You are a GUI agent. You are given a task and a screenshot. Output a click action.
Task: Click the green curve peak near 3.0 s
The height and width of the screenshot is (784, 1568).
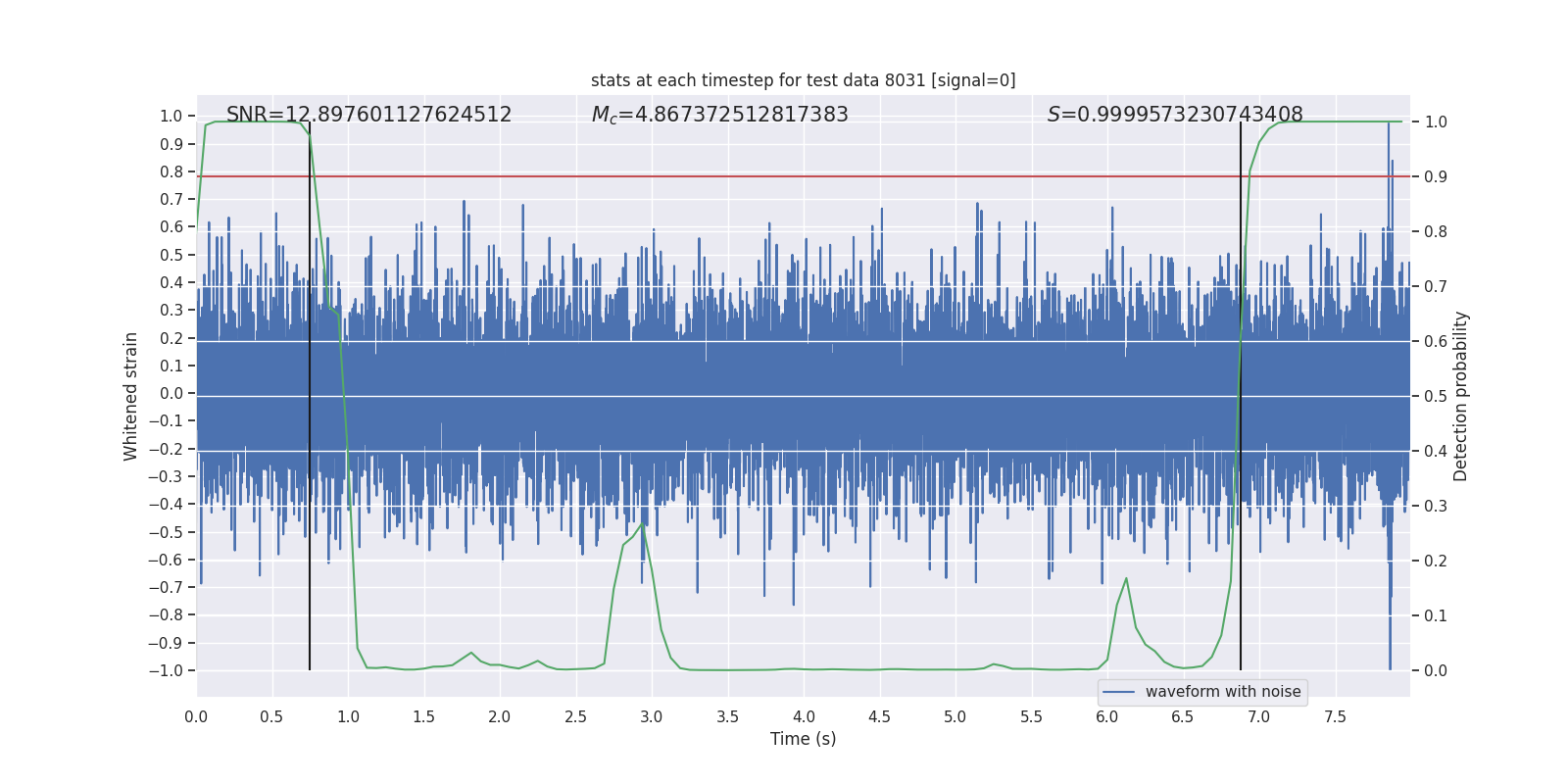tap(643, 524)
